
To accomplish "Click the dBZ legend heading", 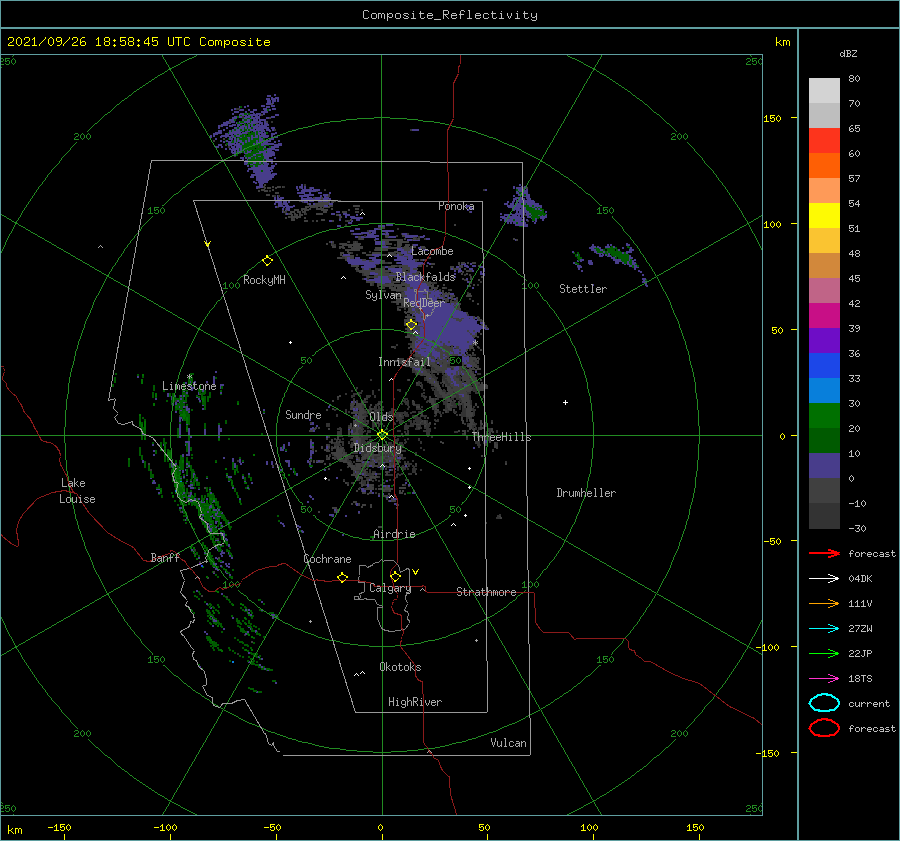I will click(x=848, y=53).
